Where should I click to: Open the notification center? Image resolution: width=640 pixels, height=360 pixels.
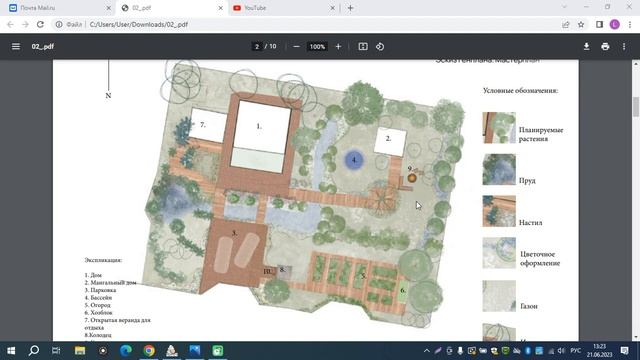[624, 351]
